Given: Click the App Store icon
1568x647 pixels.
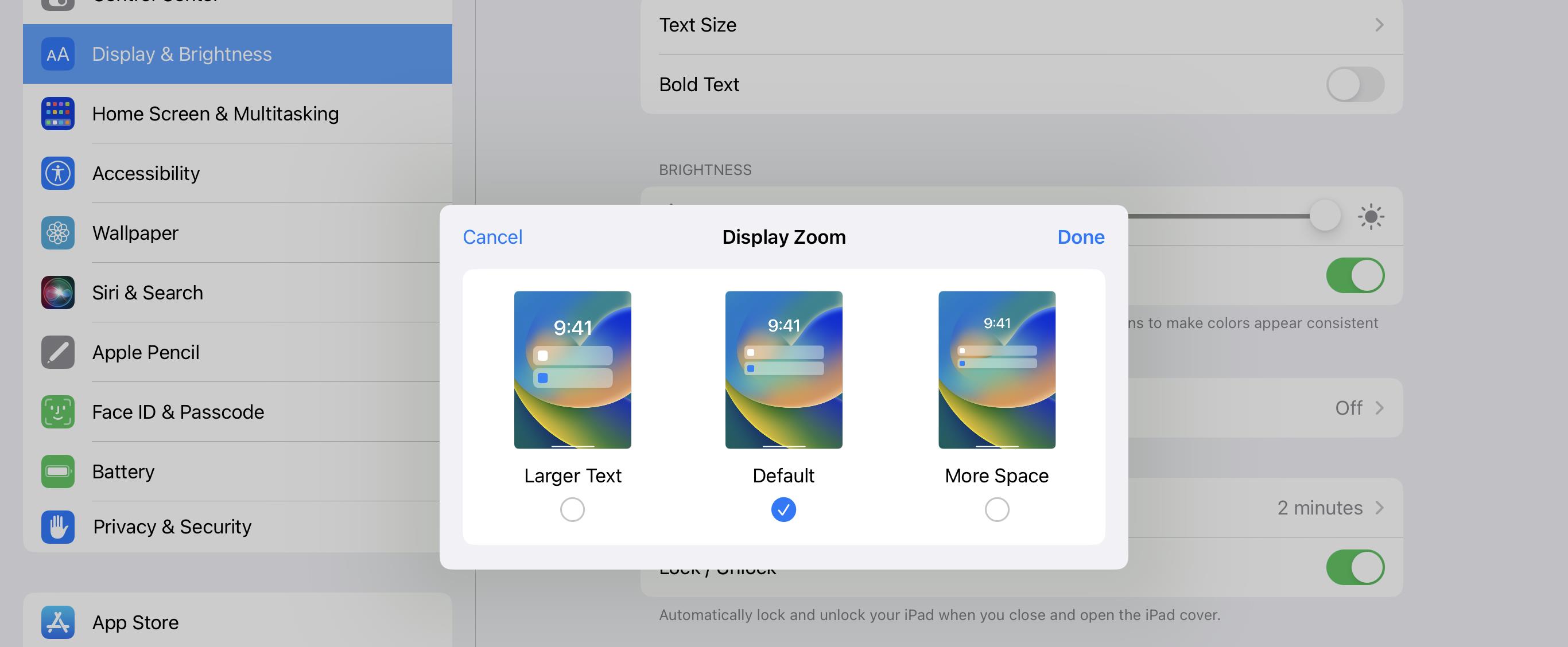Looking at the screenshot, I should tap(58, 622).
